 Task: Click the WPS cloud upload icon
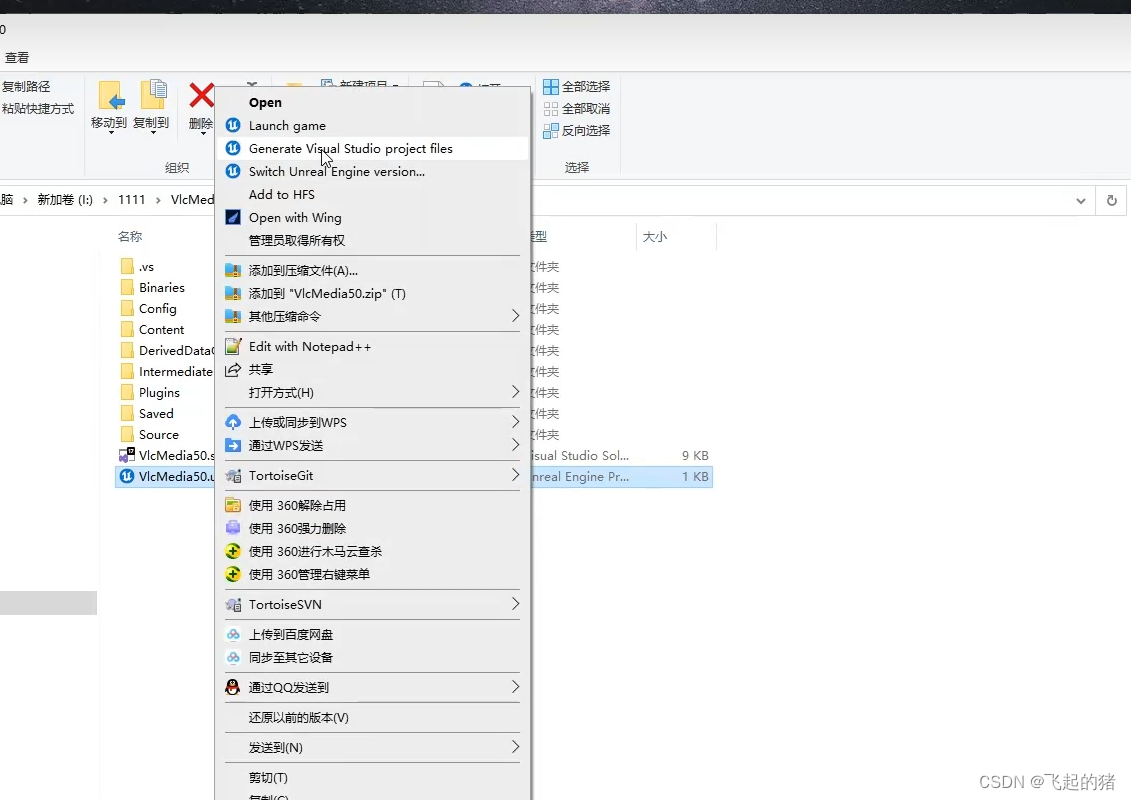coord(233,422)
